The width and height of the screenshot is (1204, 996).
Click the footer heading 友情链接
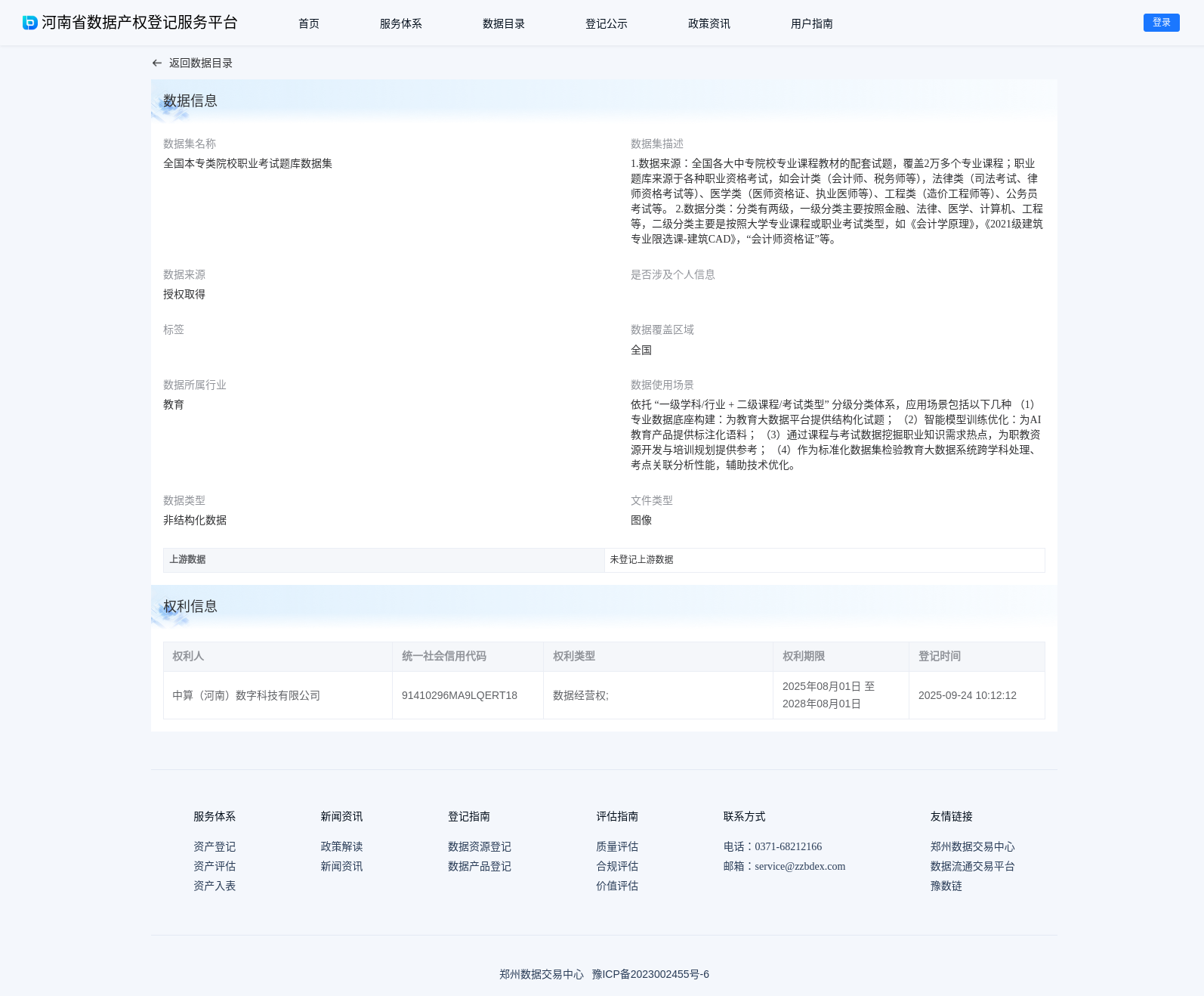(952, 816)
